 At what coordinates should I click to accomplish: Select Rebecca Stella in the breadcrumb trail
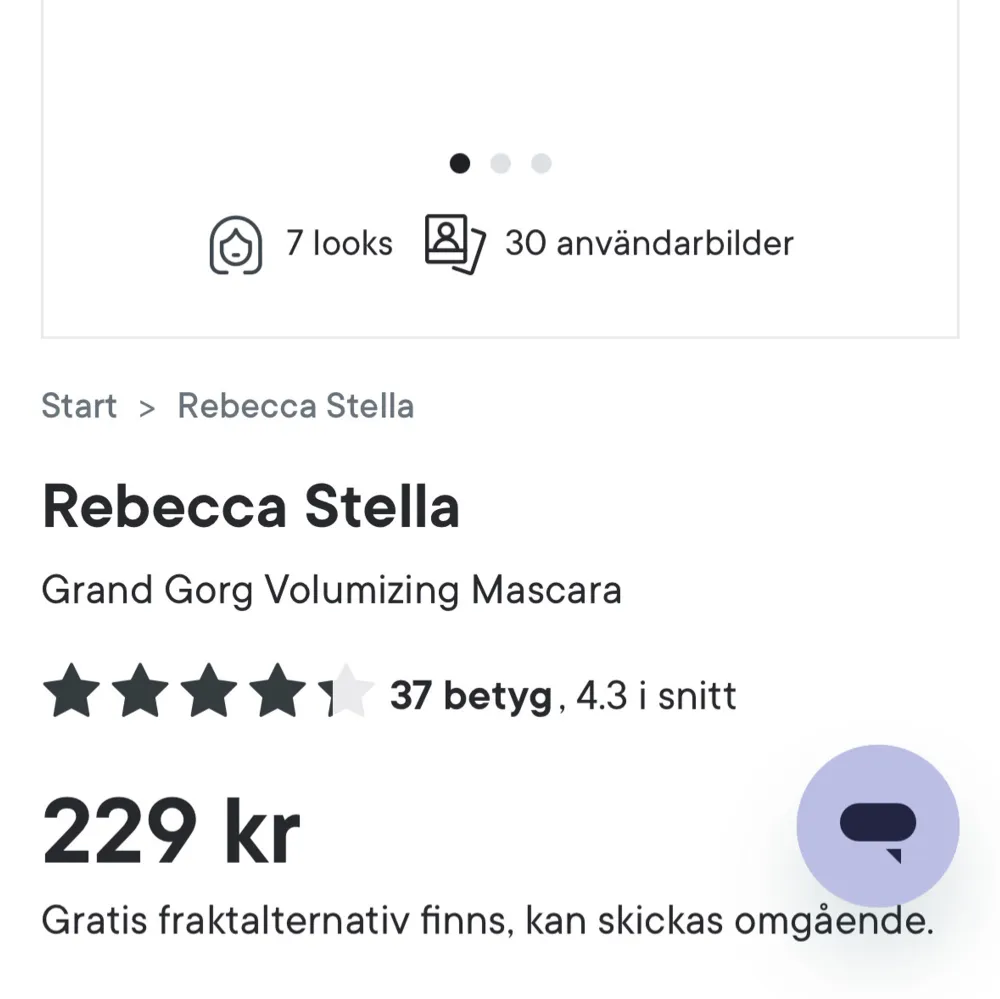click(295, 406)
